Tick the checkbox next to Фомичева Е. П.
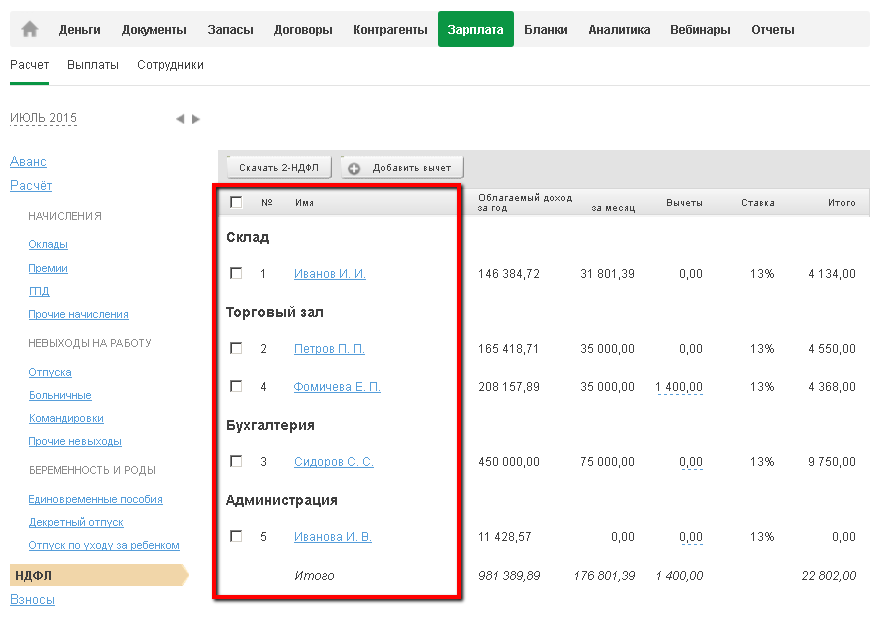This screenshot has width=880, height=624. [236, 386]
